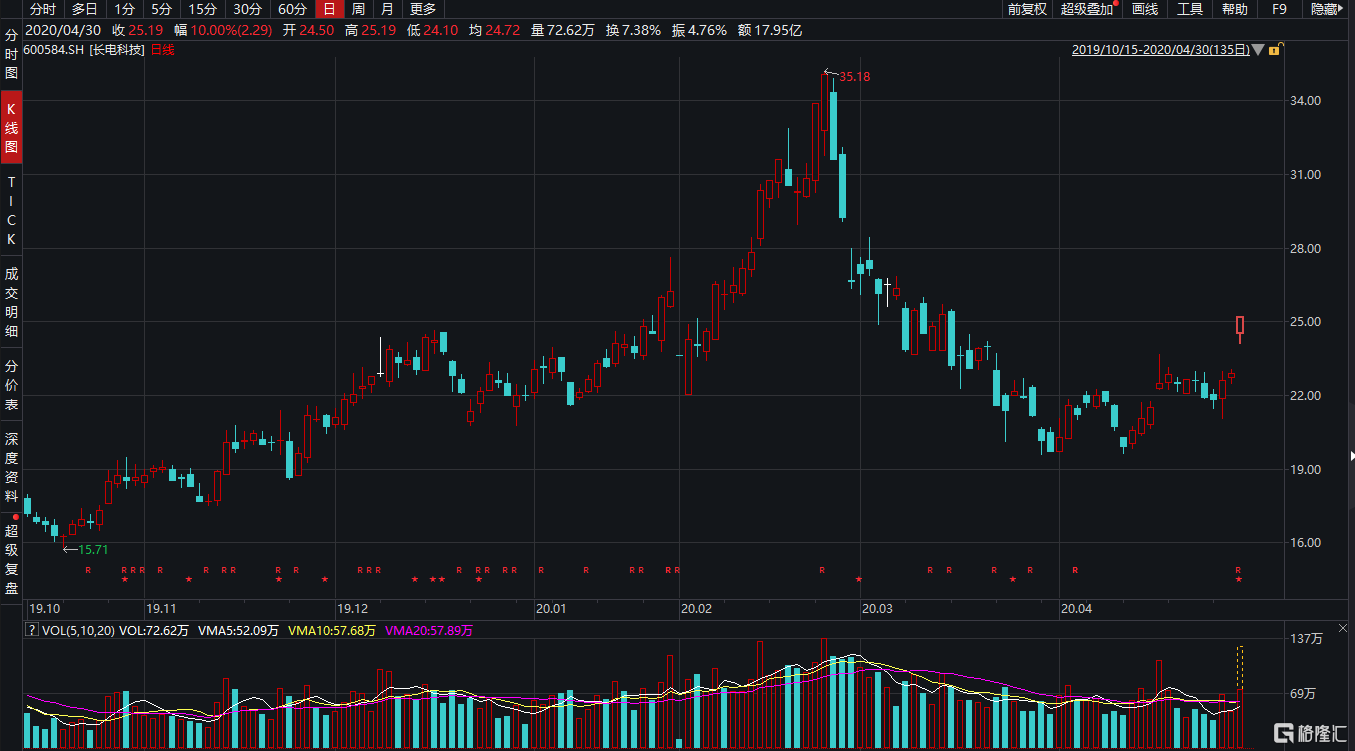Open the 分价表 price distribution view
Screen dimensions: 1355x751
12,385
